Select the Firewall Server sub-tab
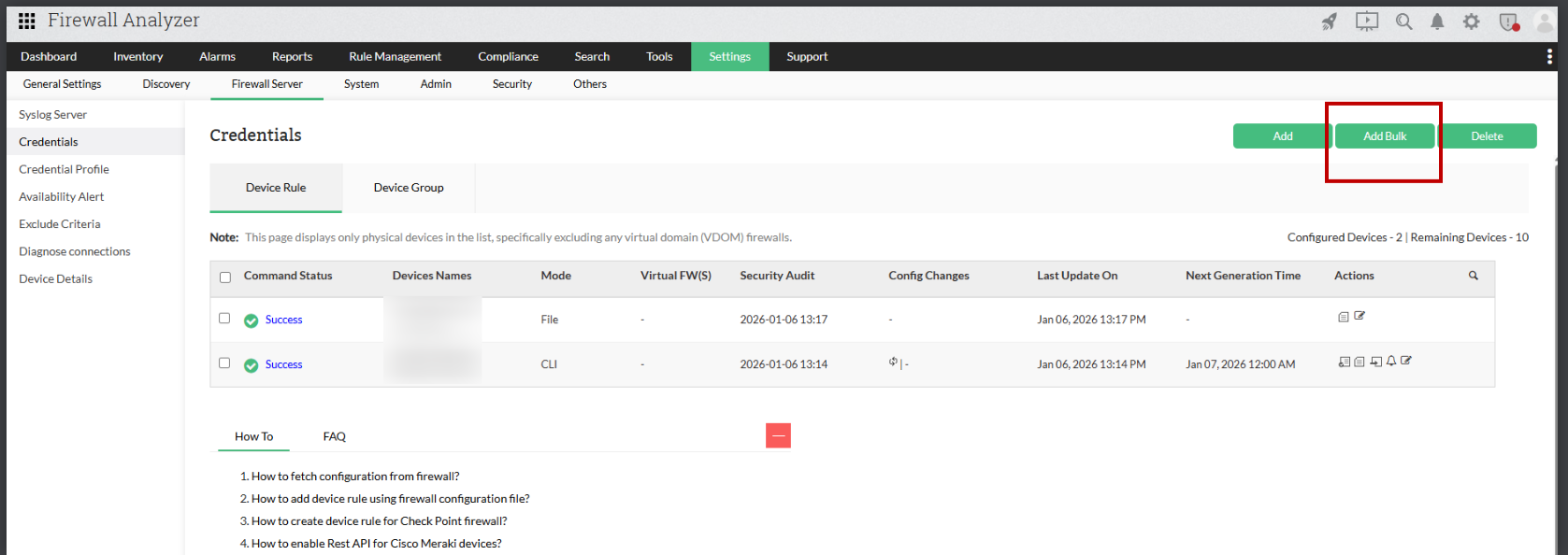1568x555 pixels. click(x=266, y=84)
